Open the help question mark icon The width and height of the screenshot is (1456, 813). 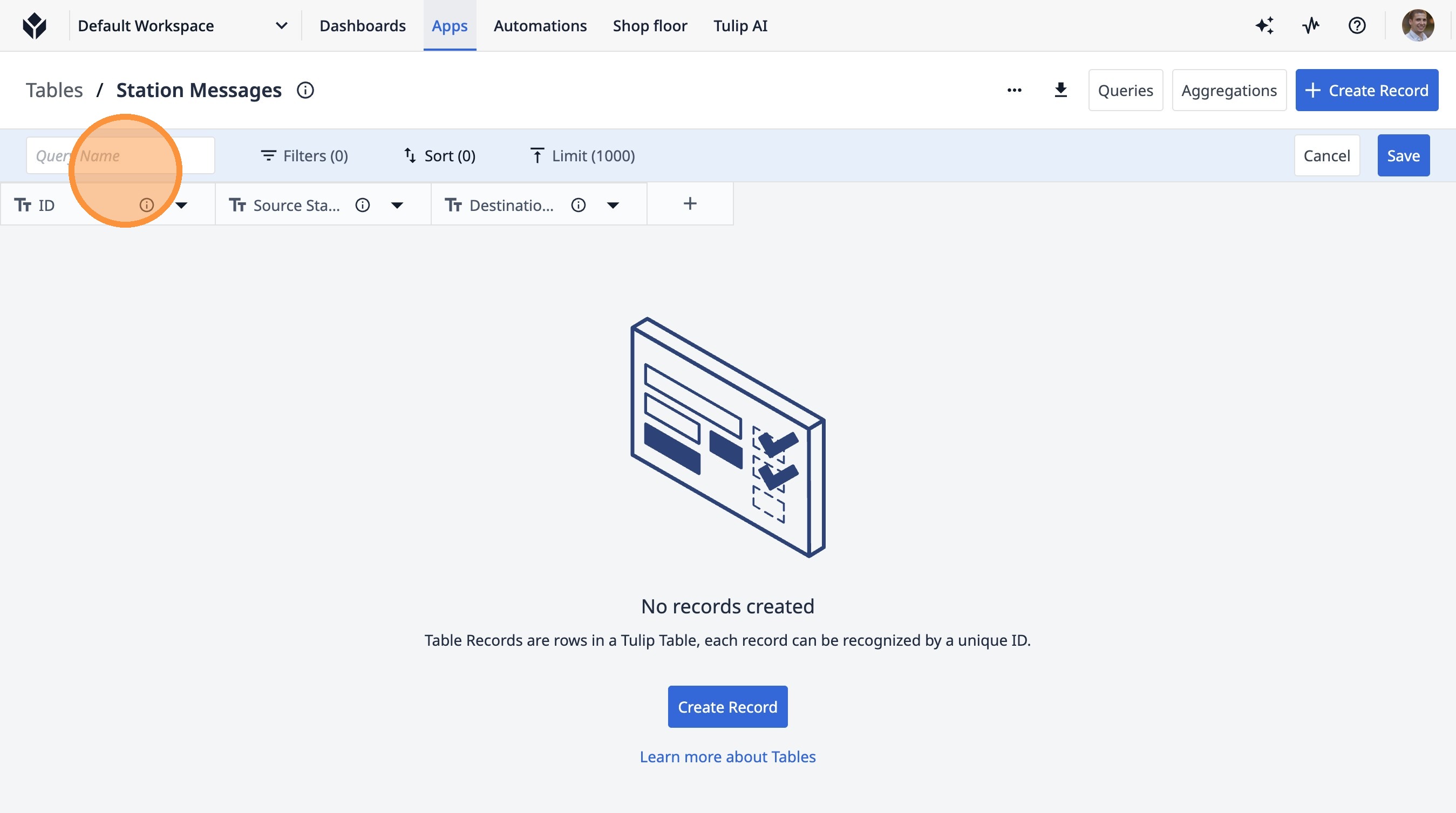click(1357, 26)
